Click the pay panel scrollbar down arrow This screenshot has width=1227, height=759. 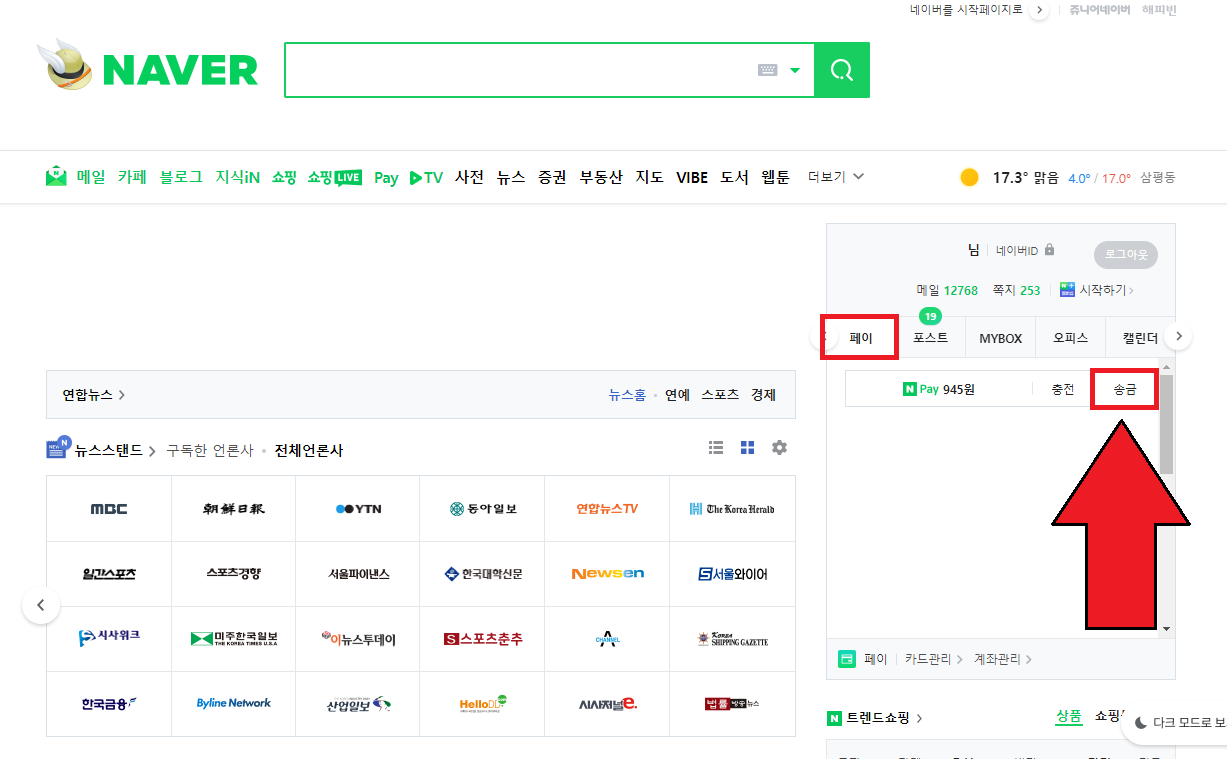click(x=1166, y=629)
